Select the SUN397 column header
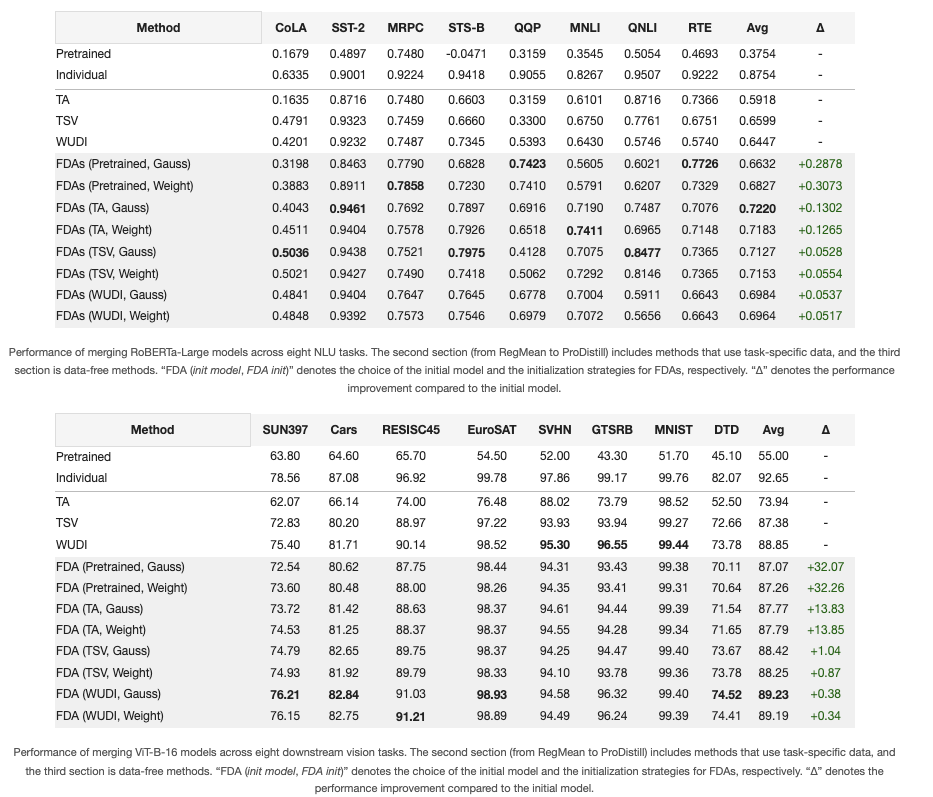 (x=285, y=430)
